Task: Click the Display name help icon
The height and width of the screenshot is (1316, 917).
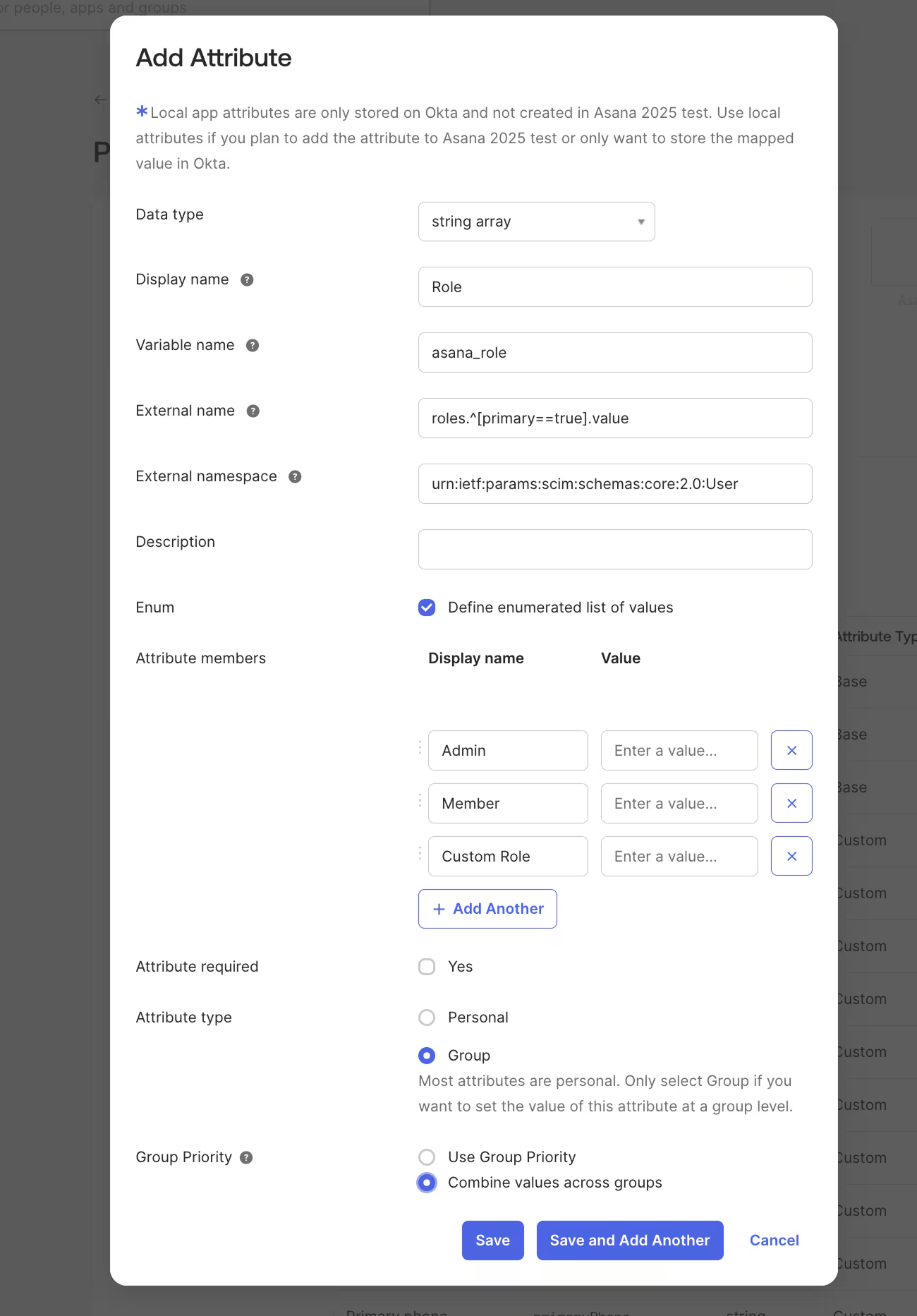Action: tap(247, 280)
